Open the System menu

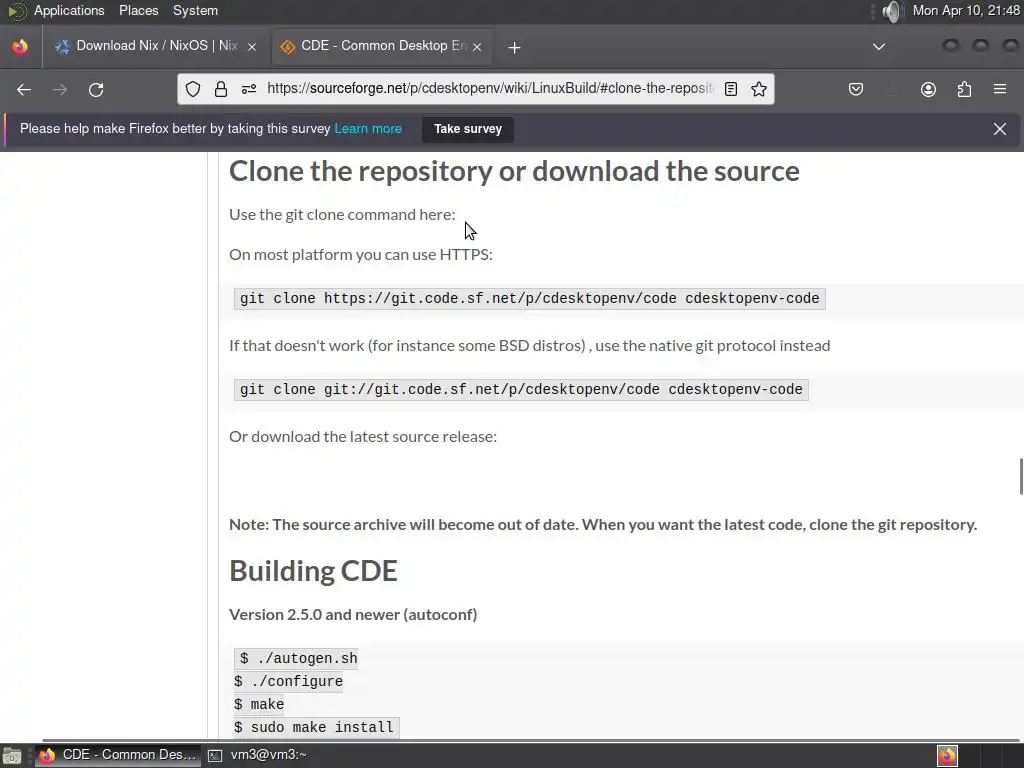[x=195, y=10]
